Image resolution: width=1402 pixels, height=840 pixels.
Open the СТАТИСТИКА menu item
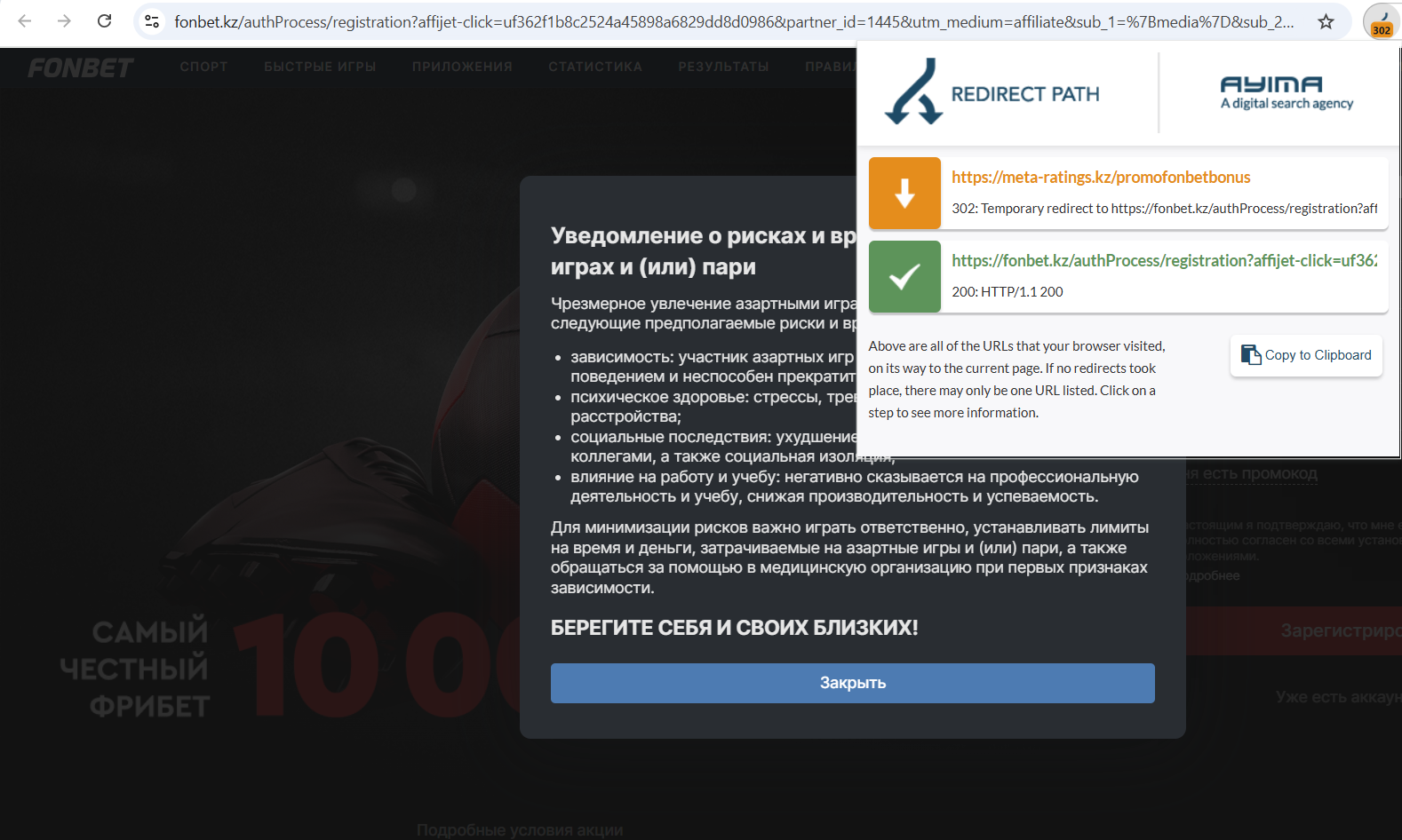point(595,67)
